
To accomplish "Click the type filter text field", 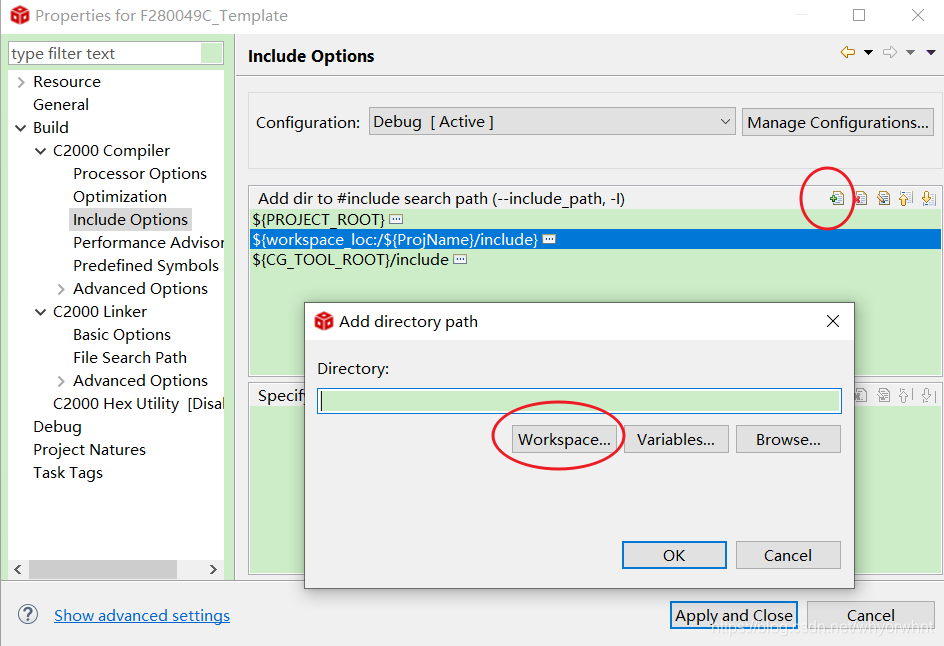I will pyautogui.click(x=105, y=53).
